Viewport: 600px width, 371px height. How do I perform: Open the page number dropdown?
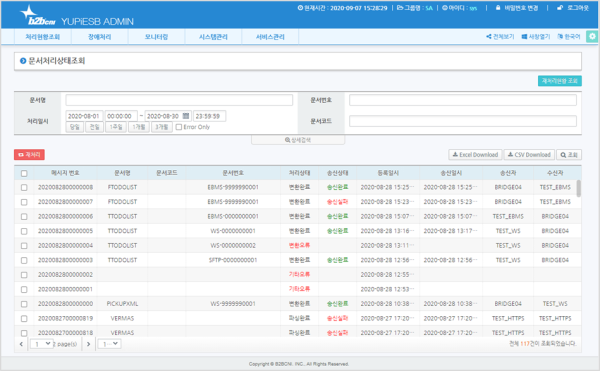42,344
